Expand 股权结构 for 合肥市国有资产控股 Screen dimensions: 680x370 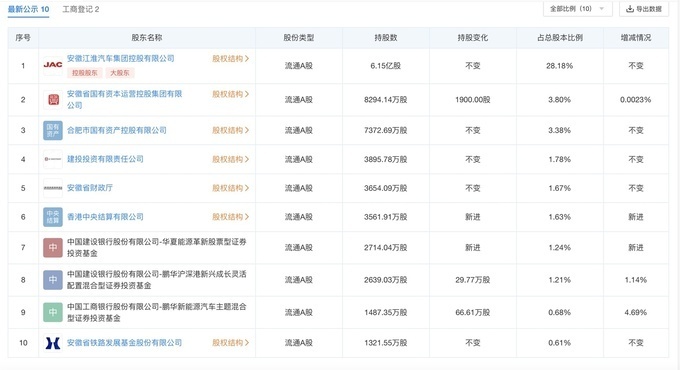[230, 130]
